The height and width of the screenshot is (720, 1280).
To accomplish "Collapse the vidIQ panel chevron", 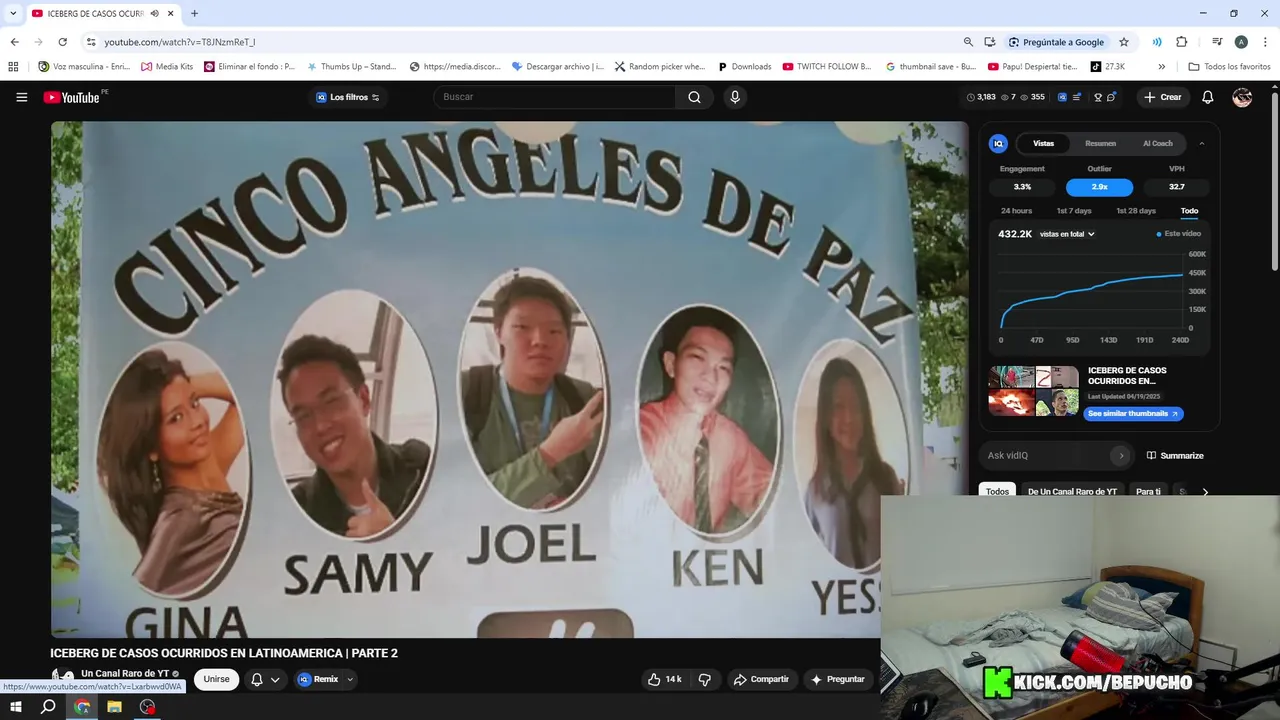I will 1202,143.
